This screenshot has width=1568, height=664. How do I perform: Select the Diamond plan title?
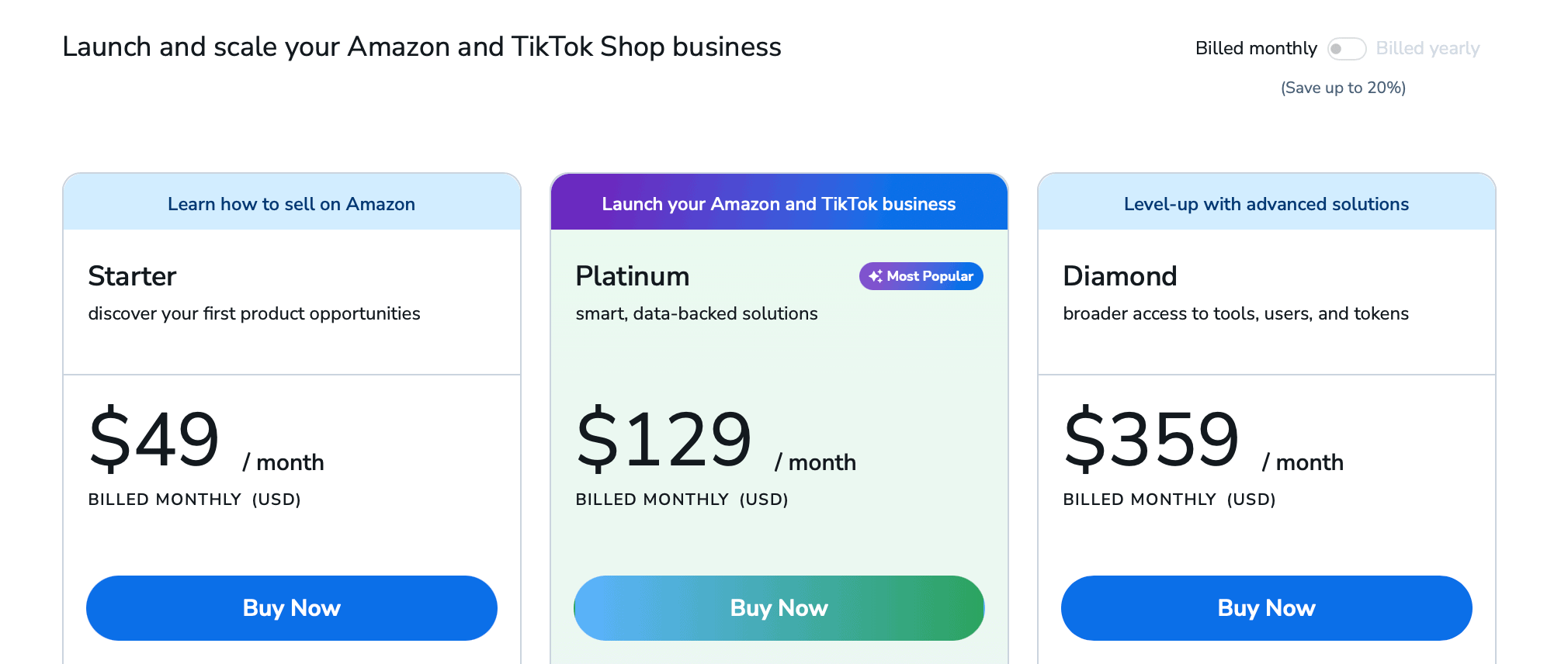[x=1119, y=276]
